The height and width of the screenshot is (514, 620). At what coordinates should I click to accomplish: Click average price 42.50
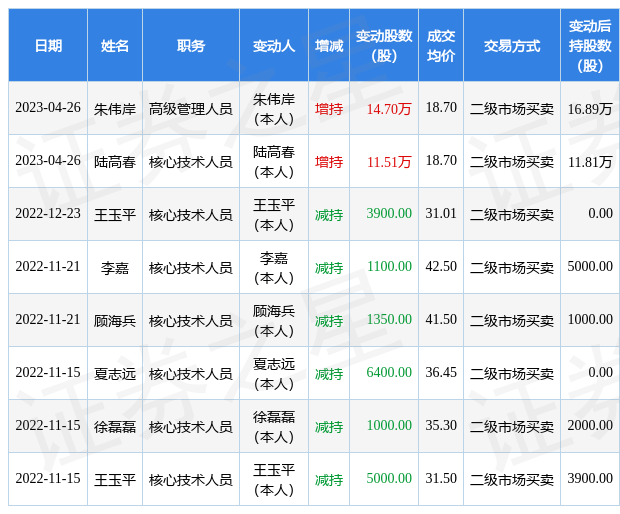(x=441, y=266)
